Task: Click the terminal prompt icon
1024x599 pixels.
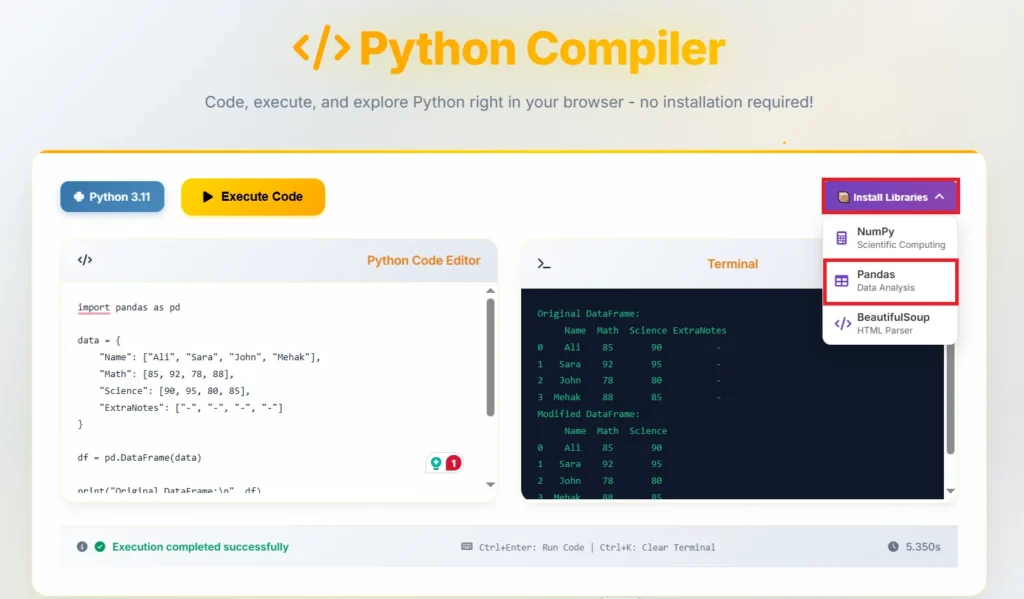Action: [543, 264]
